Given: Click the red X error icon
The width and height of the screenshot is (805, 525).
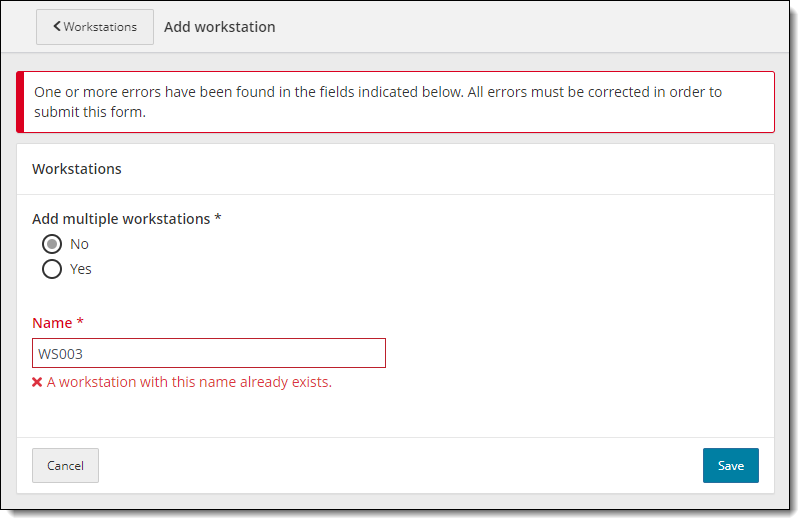Looking at the screenshot, I should (x=37, y=382).
